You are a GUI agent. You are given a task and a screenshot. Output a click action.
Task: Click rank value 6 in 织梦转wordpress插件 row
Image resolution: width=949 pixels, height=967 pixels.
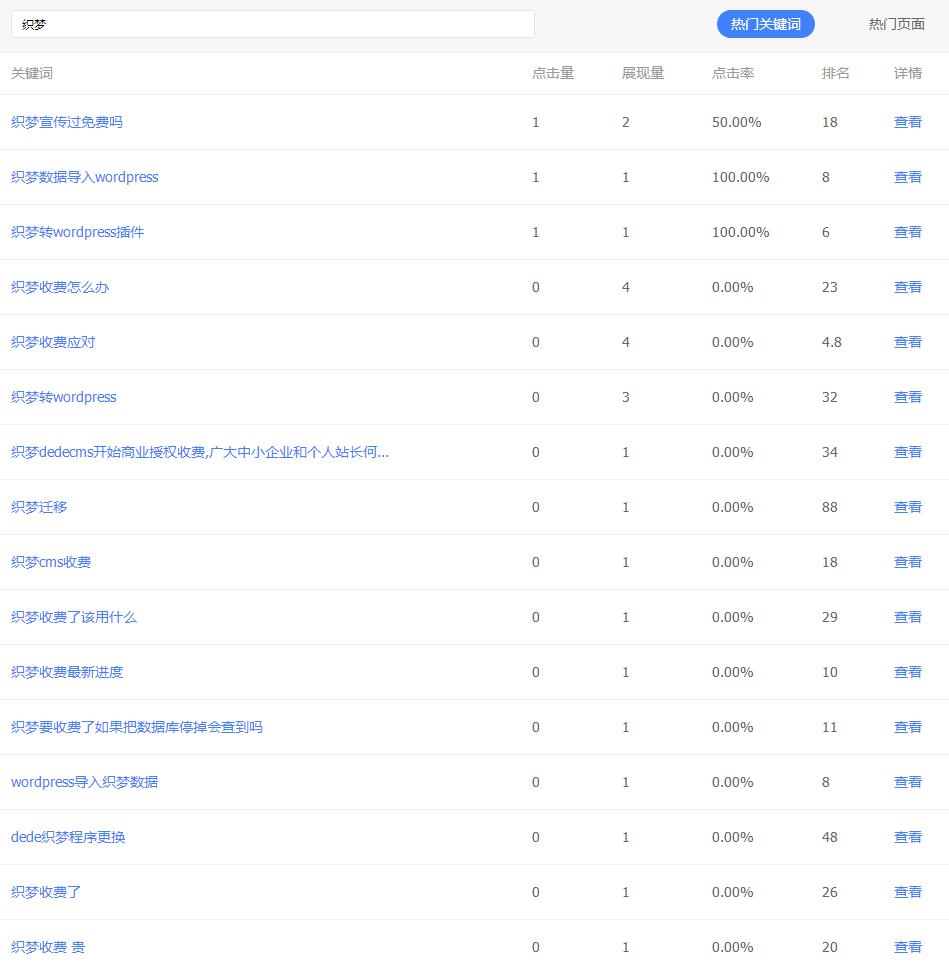point(826,232)
